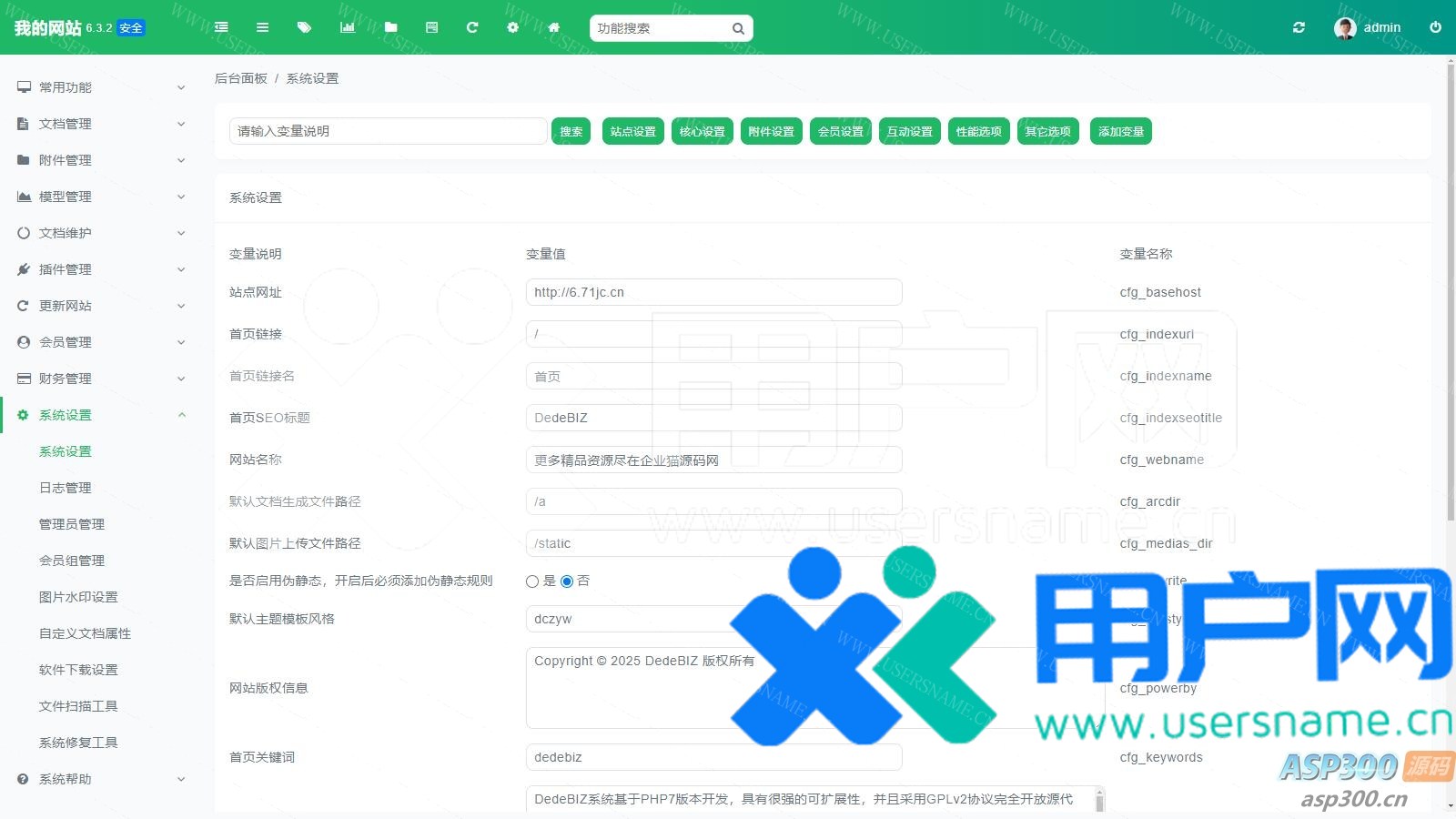1456x819 pixels.
Task: Select '否' radio for pseudo-static option
Action: click(567, 581)
